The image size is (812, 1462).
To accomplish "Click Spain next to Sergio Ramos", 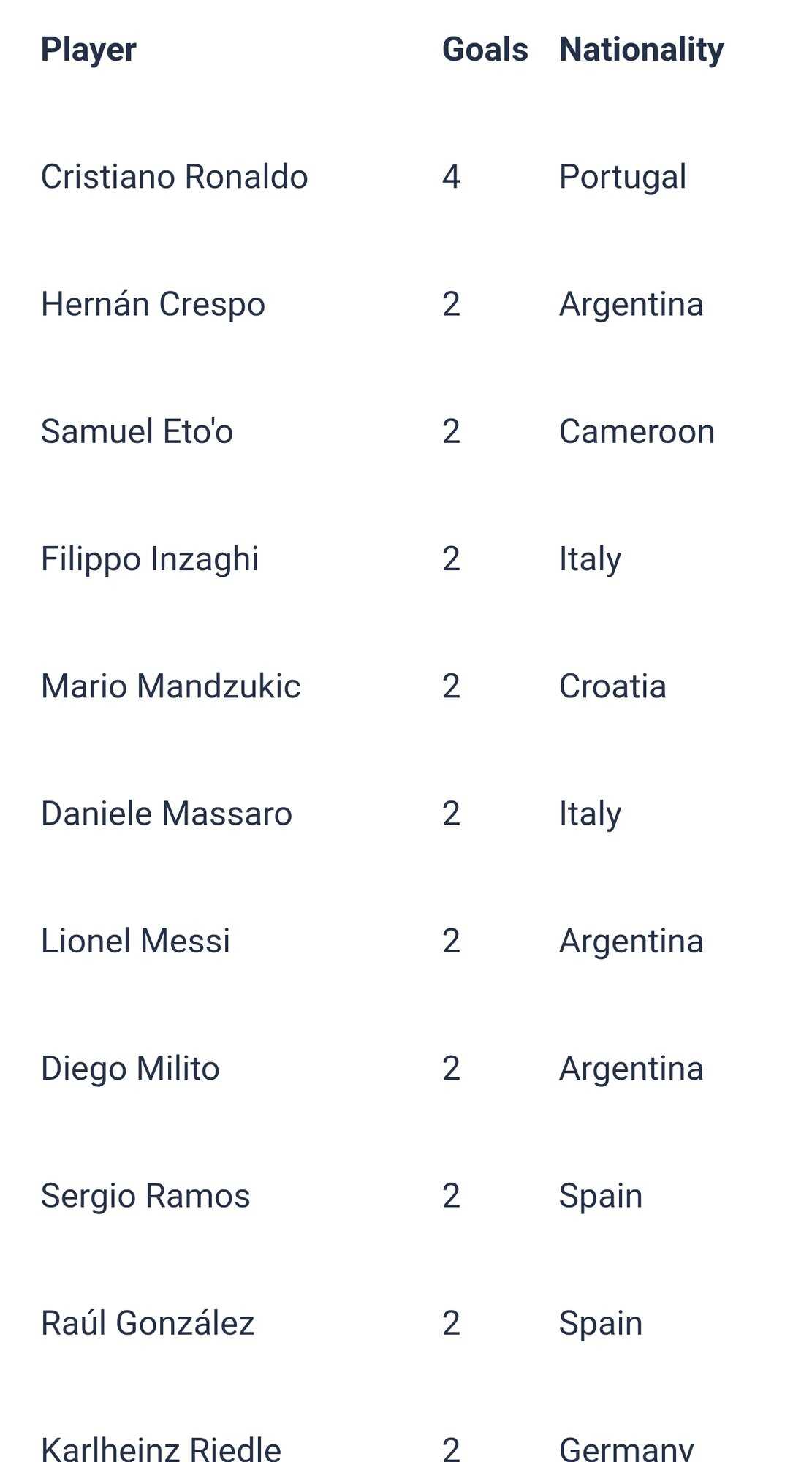I will pyautogui.click(x=600, y=1196).
